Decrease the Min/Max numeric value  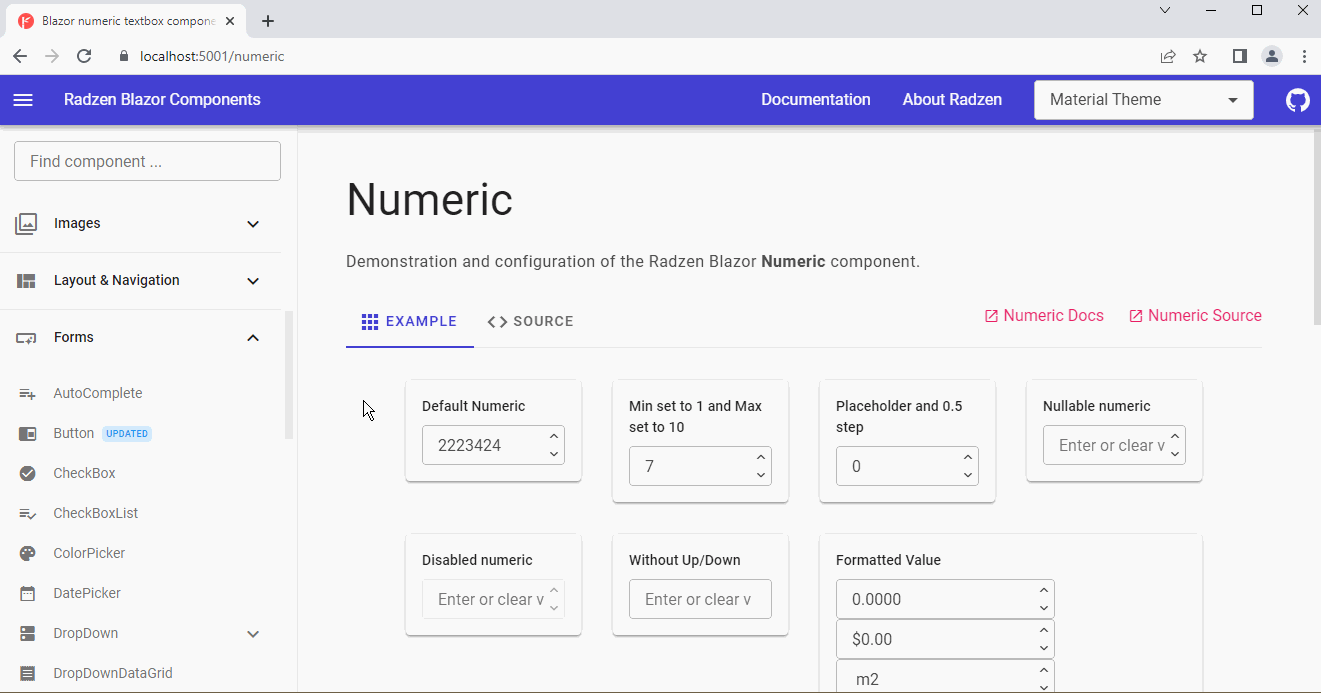point(761,475)
